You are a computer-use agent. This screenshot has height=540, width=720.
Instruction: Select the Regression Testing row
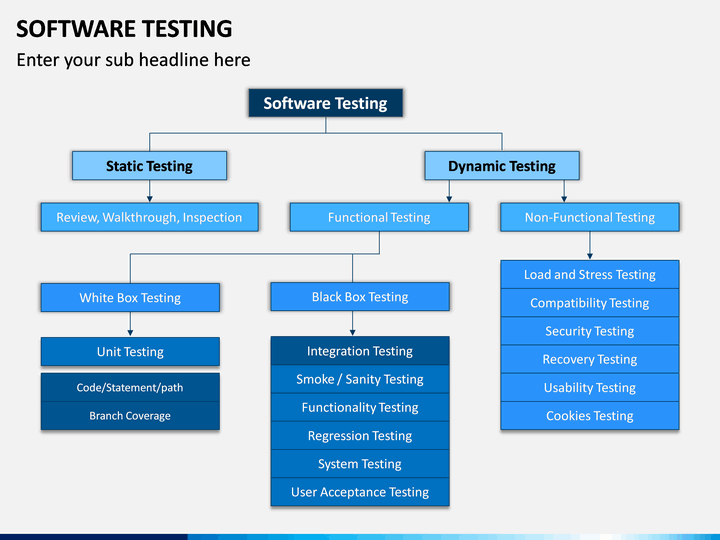coord(360,436)
